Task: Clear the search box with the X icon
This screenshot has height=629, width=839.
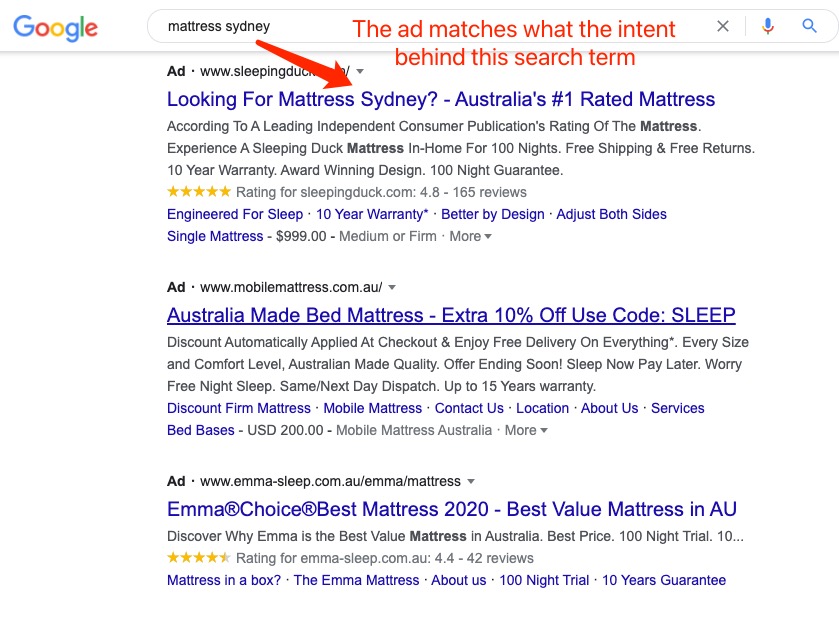Action: click(x=723, y=26)
